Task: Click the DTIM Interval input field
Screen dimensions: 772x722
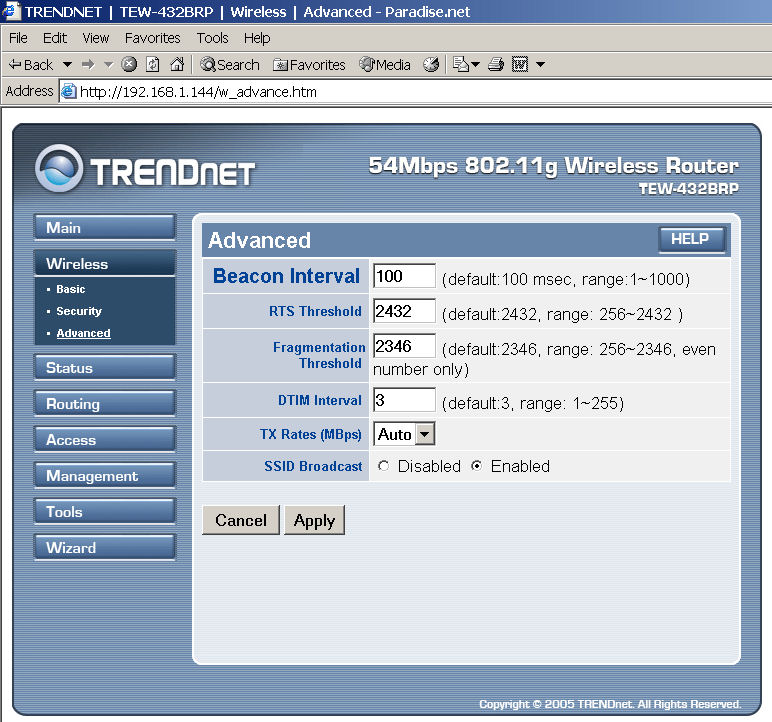Action: (x=404, y=399)
